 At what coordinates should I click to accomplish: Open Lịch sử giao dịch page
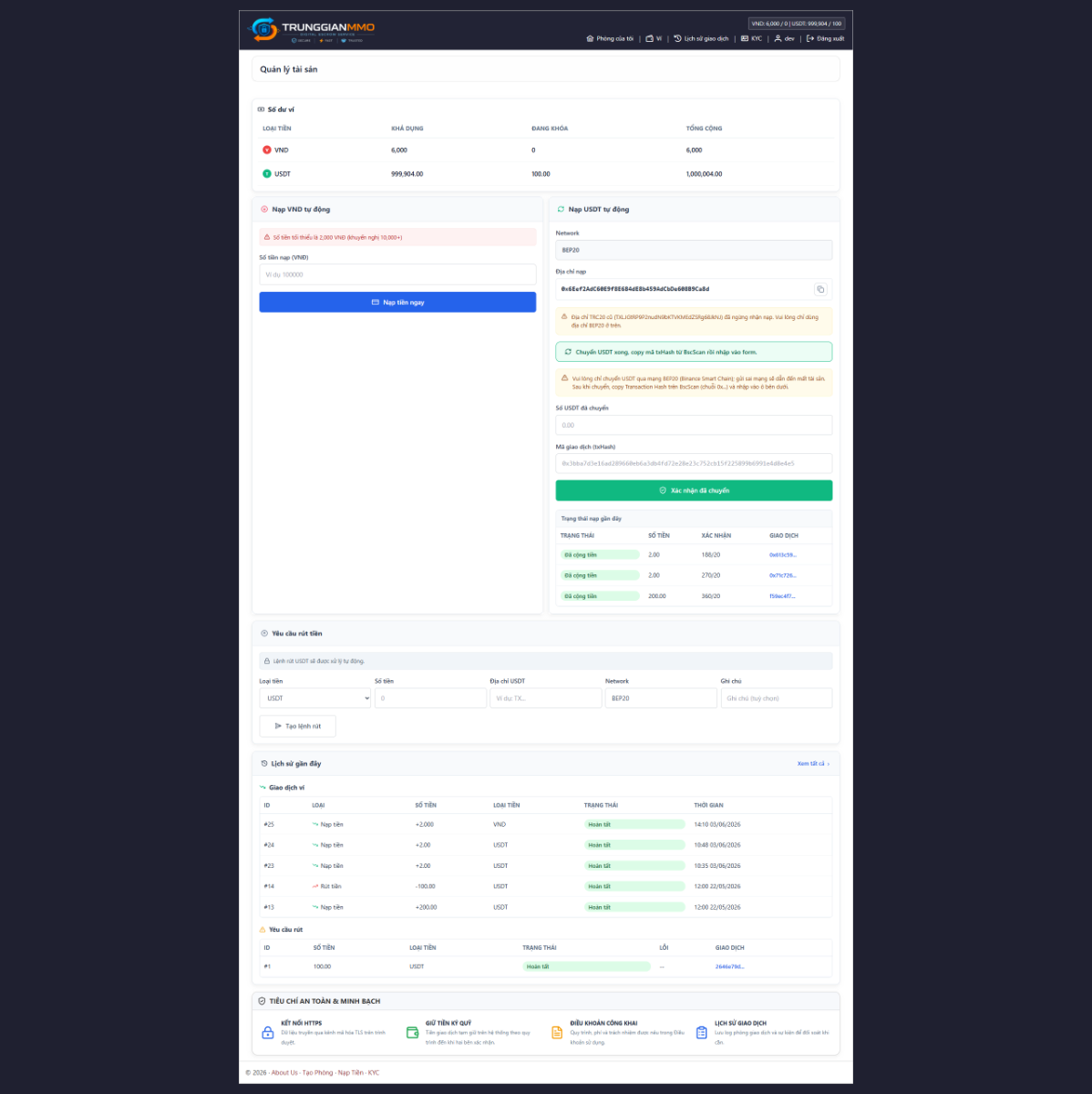pyautogui.click(x=701, y=39)
